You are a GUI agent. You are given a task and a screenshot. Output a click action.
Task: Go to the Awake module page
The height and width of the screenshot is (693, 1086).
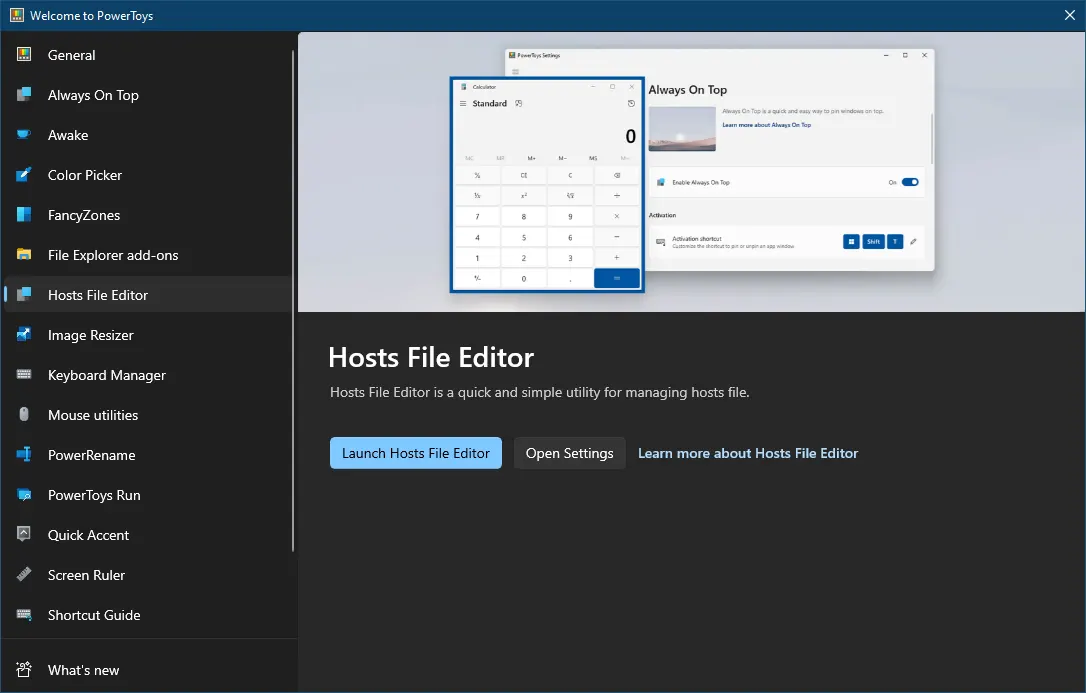coord(148,135)
